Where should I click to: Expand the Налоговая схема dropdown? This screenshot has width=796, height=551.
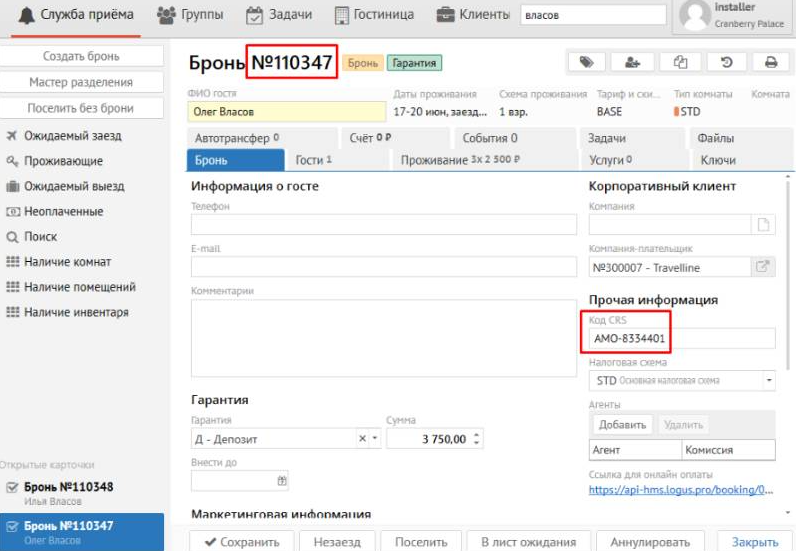pos(768,381)
